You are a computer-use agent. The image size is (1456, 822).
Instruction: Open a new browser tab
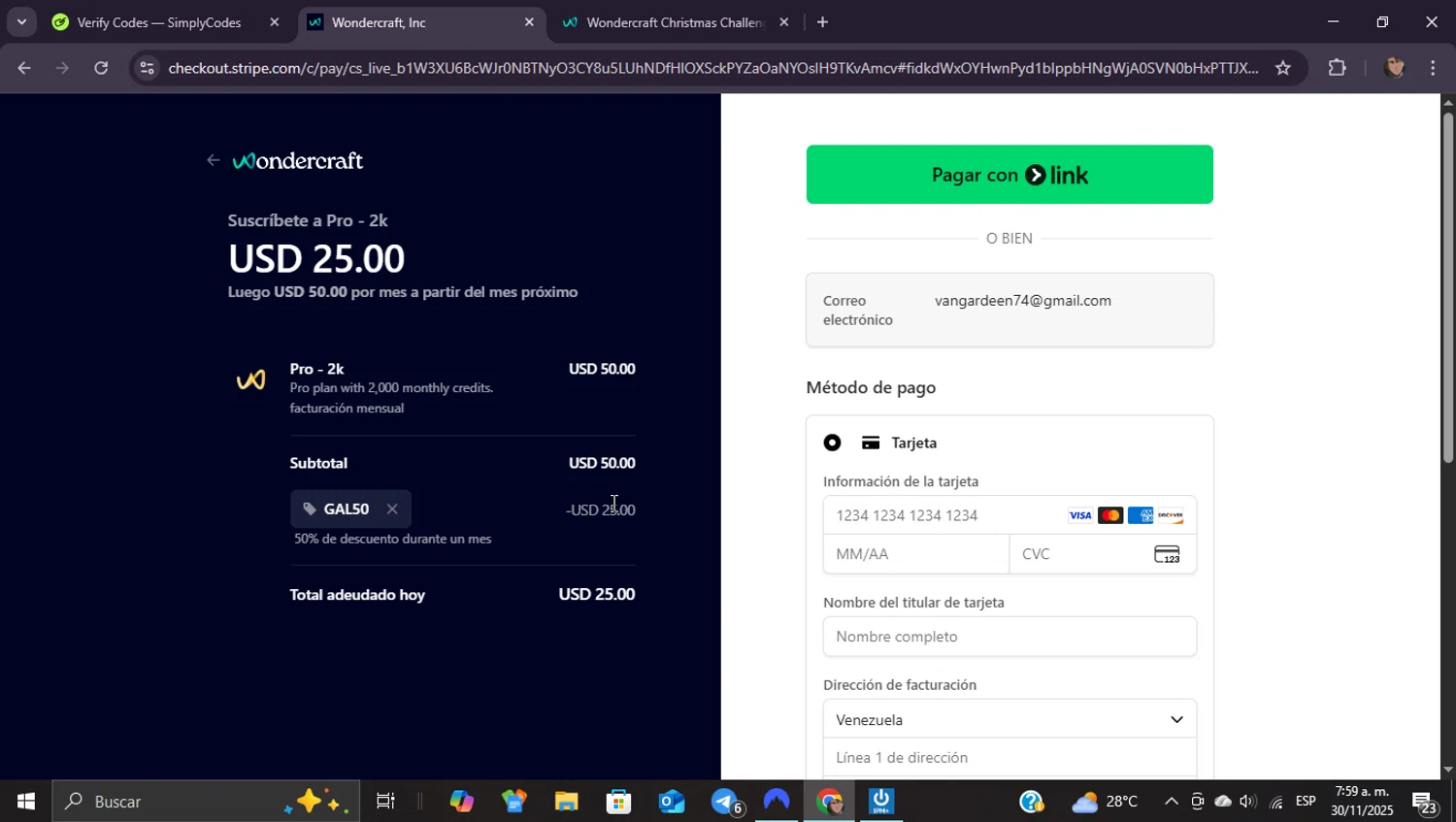pyautogui.click(x=822, y=22)
